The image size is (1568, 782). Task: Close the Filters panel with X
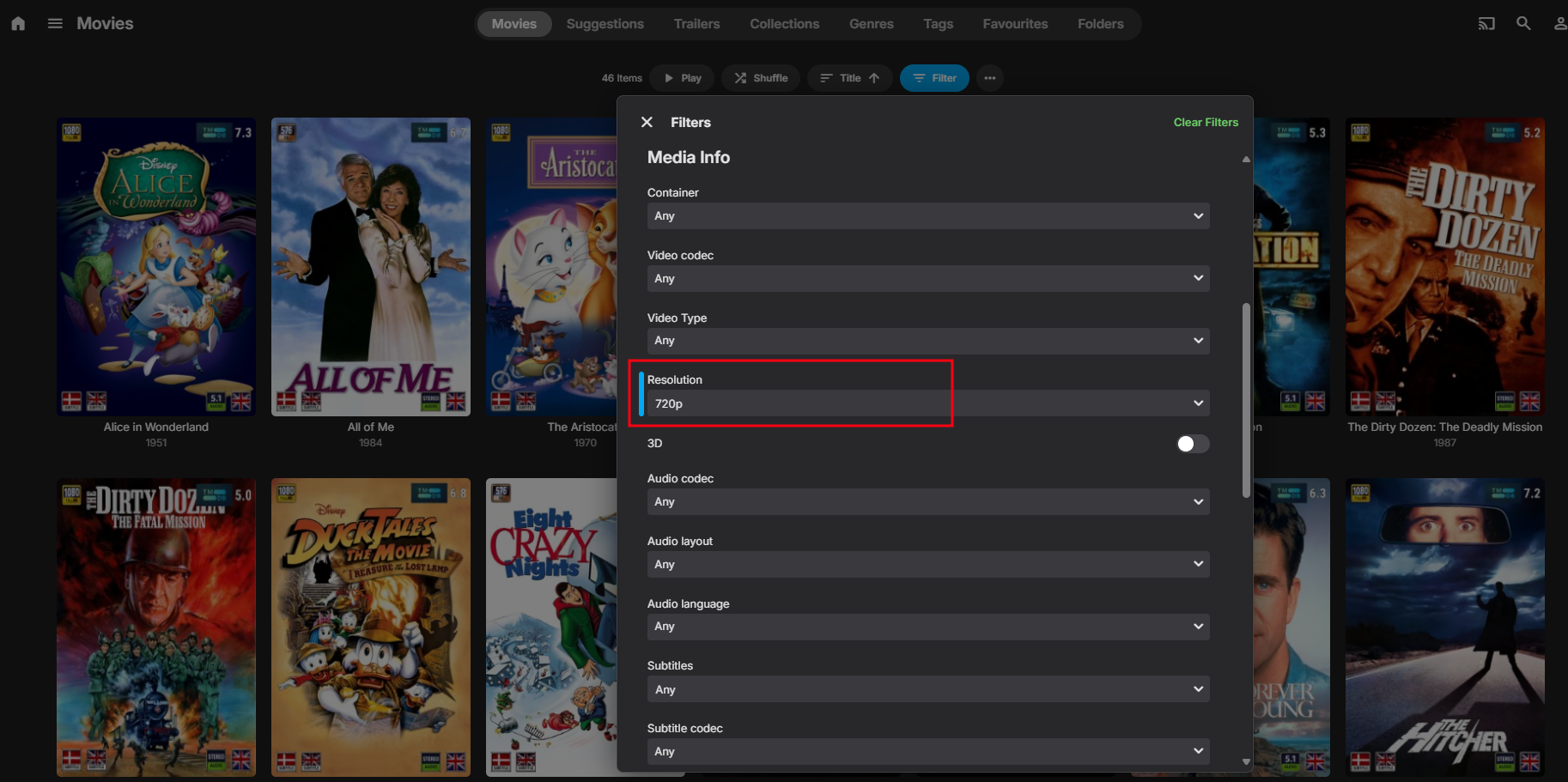click(x=647, y=123)
